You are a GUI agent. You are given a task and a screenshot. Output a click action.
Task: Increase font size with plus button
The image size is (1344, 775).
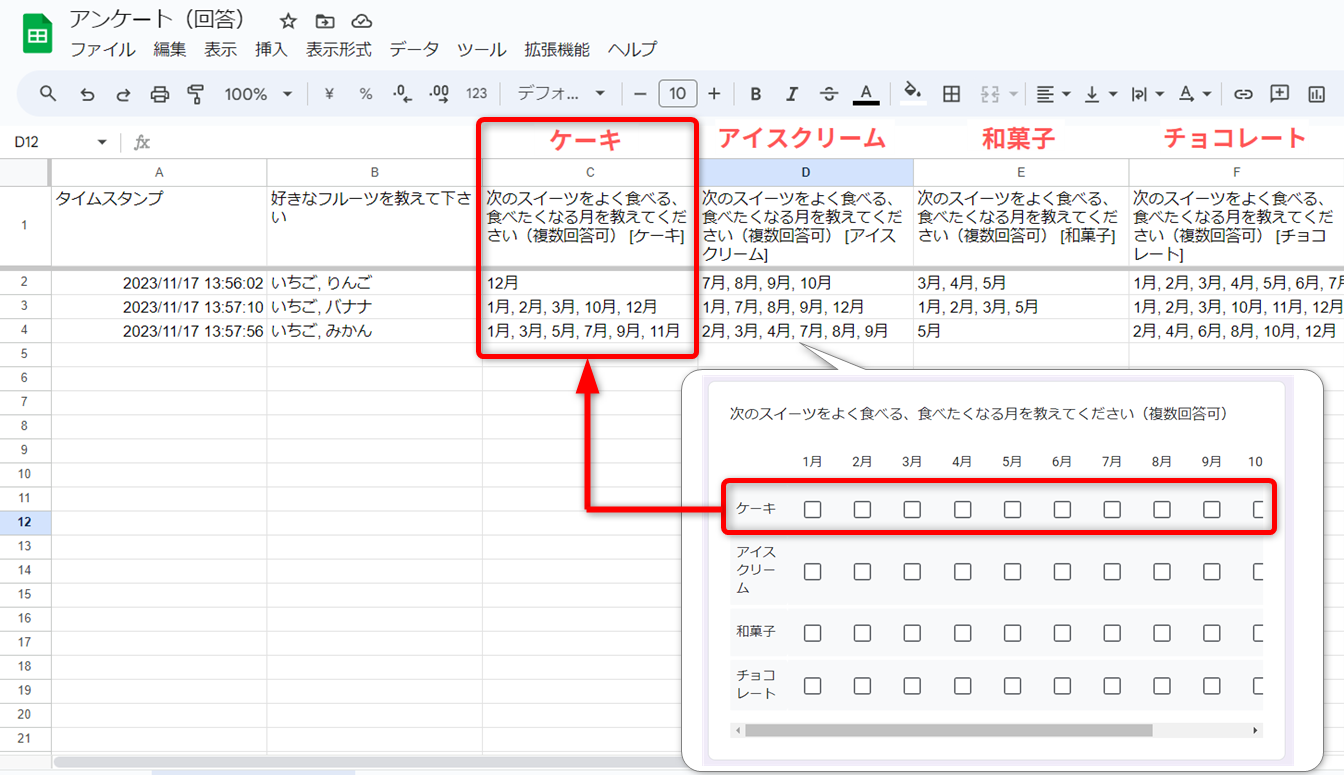714,94
